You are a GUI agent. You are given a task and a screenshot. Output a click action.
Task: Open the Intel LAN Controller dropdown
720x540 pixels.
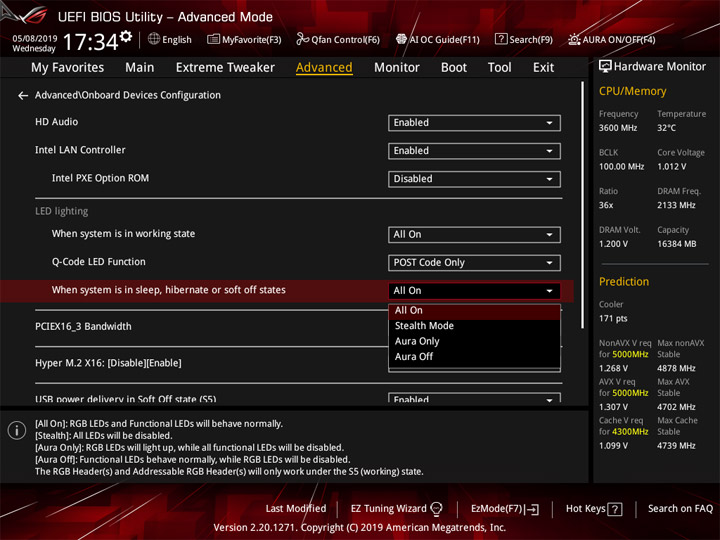pos(474,151)
